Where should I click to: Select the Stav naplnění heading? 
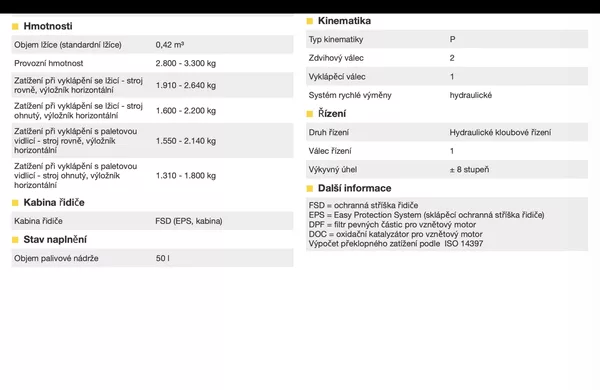pyautogui.click(x=55, y=240)
